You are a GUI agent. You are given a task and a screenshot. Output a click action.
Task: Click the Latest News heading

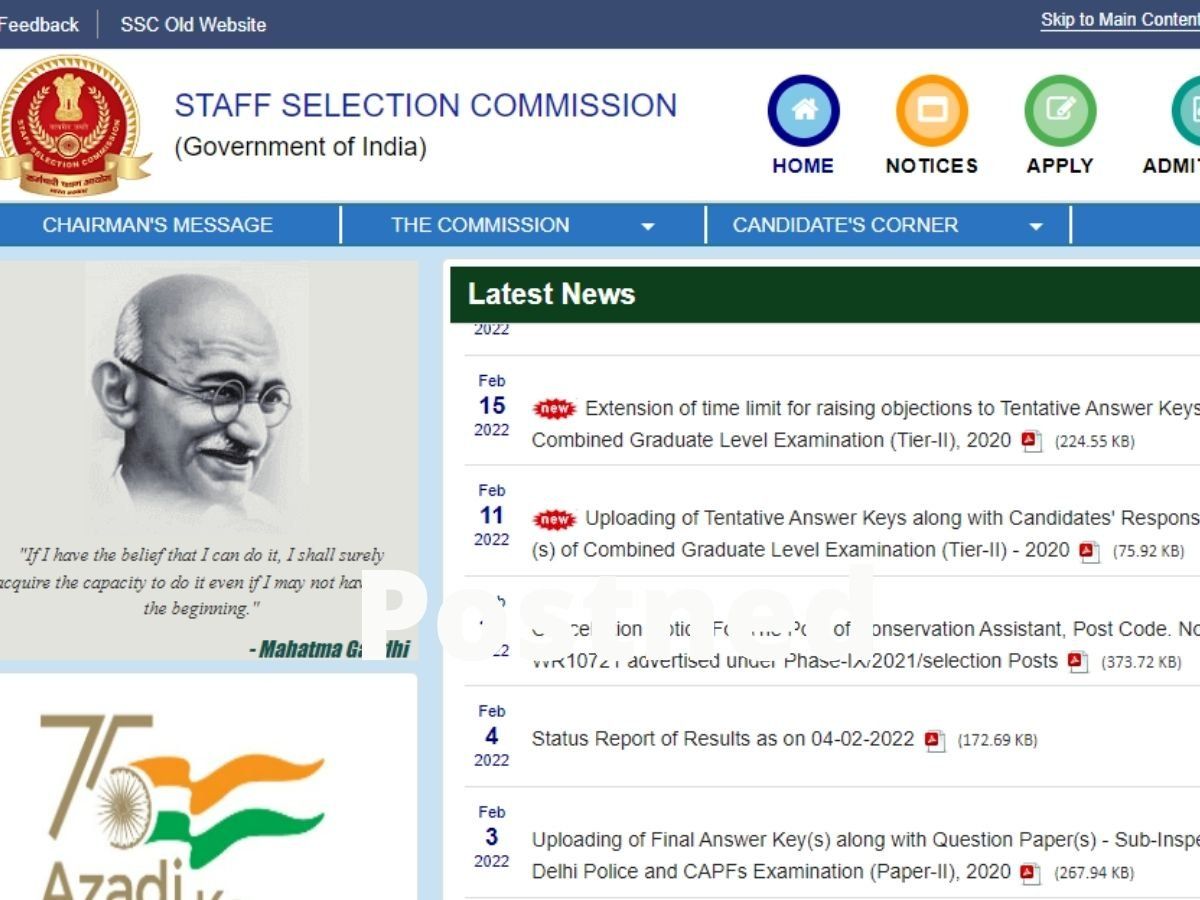pos(551,294)
